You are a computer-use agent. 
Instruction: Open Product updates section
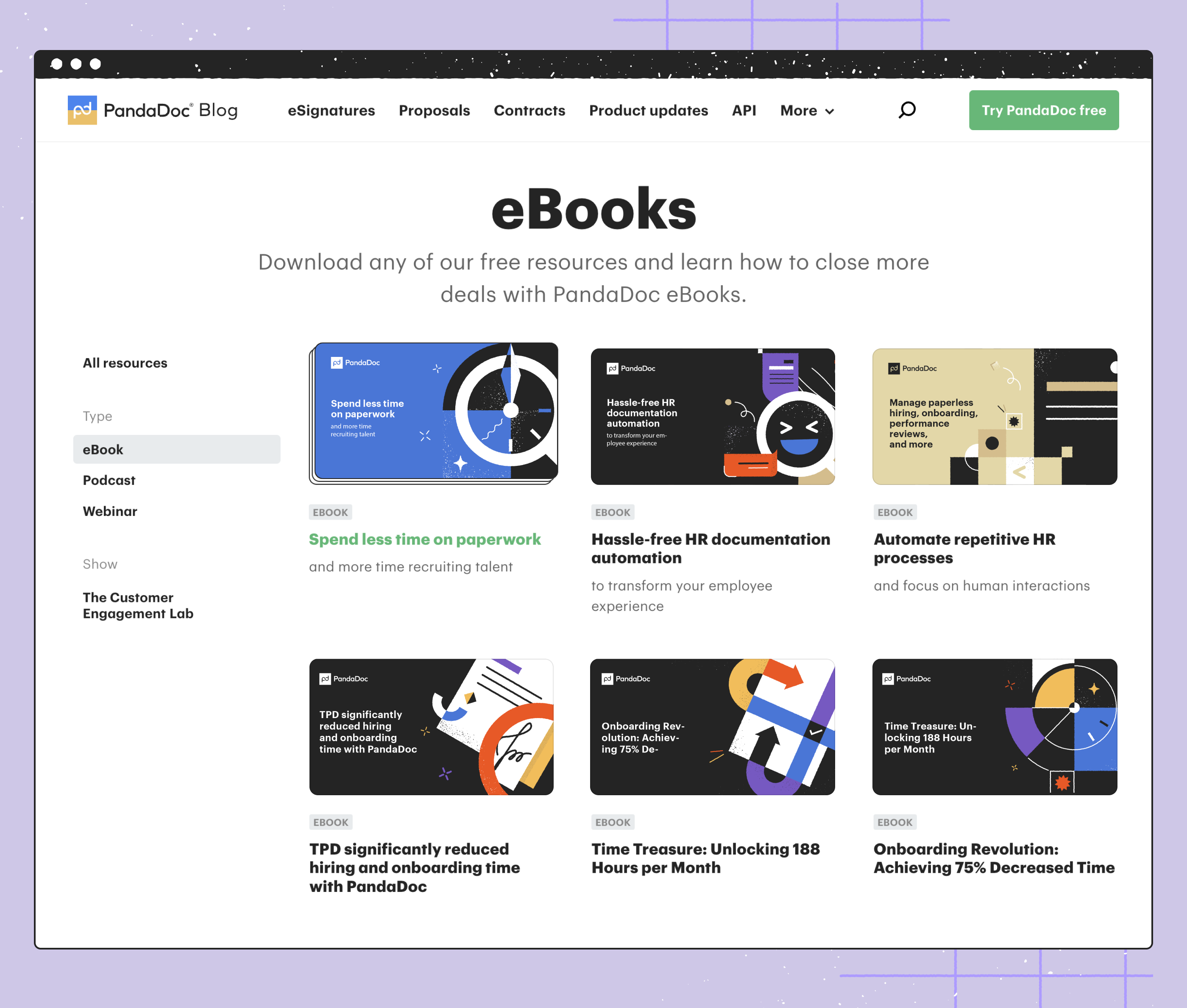click(x=648, y=110)
